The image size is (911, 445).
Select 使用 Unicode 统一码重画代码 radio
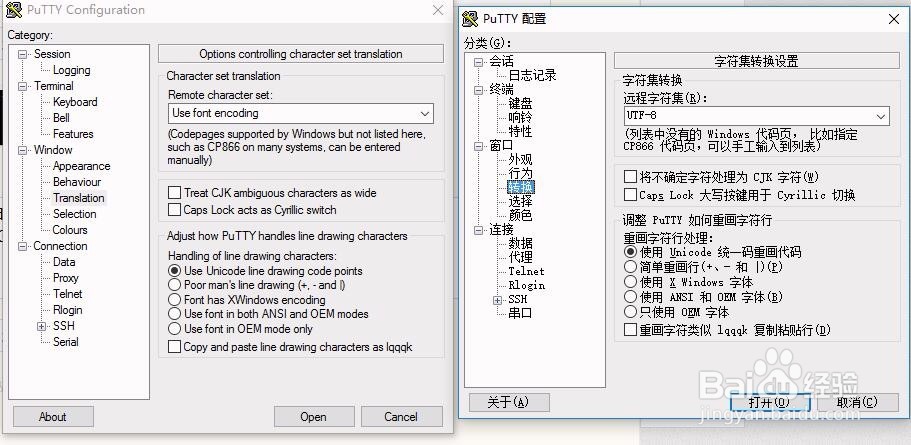630,252
